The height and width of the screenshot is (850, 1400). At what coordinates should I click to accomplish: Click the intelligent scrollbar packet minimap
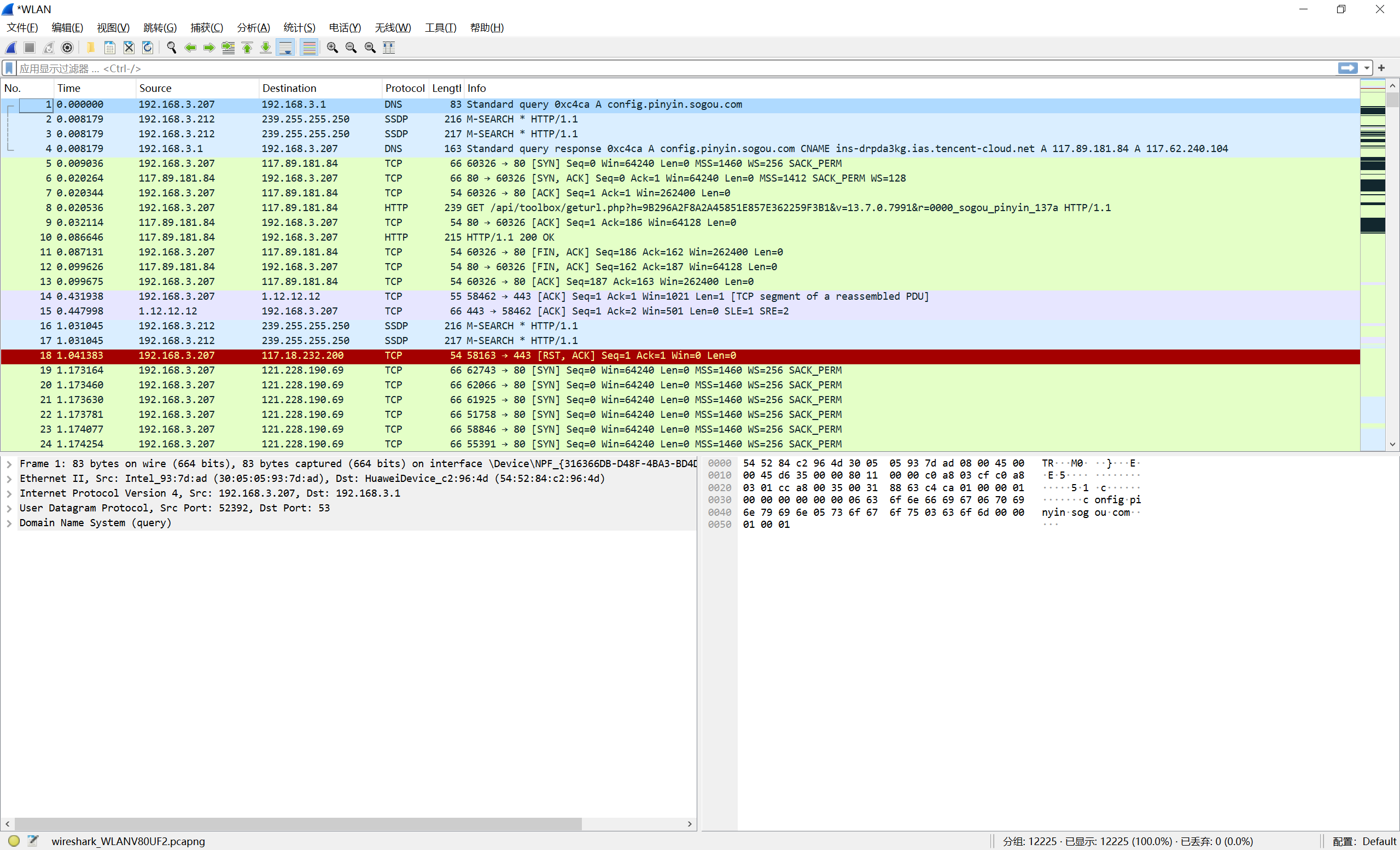point(1373,265)
